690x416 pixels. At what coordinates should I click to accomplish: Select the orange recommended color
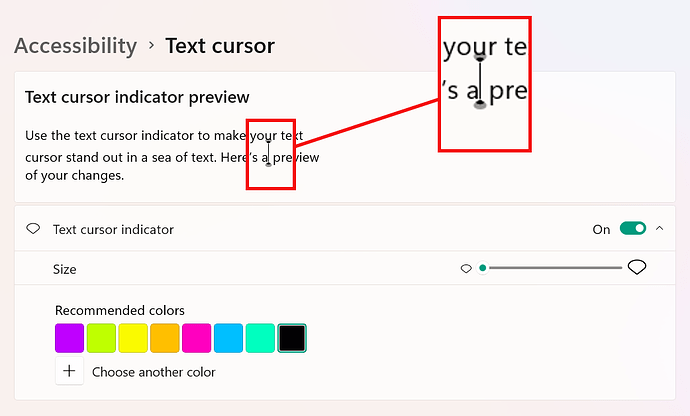pos(165,338)
